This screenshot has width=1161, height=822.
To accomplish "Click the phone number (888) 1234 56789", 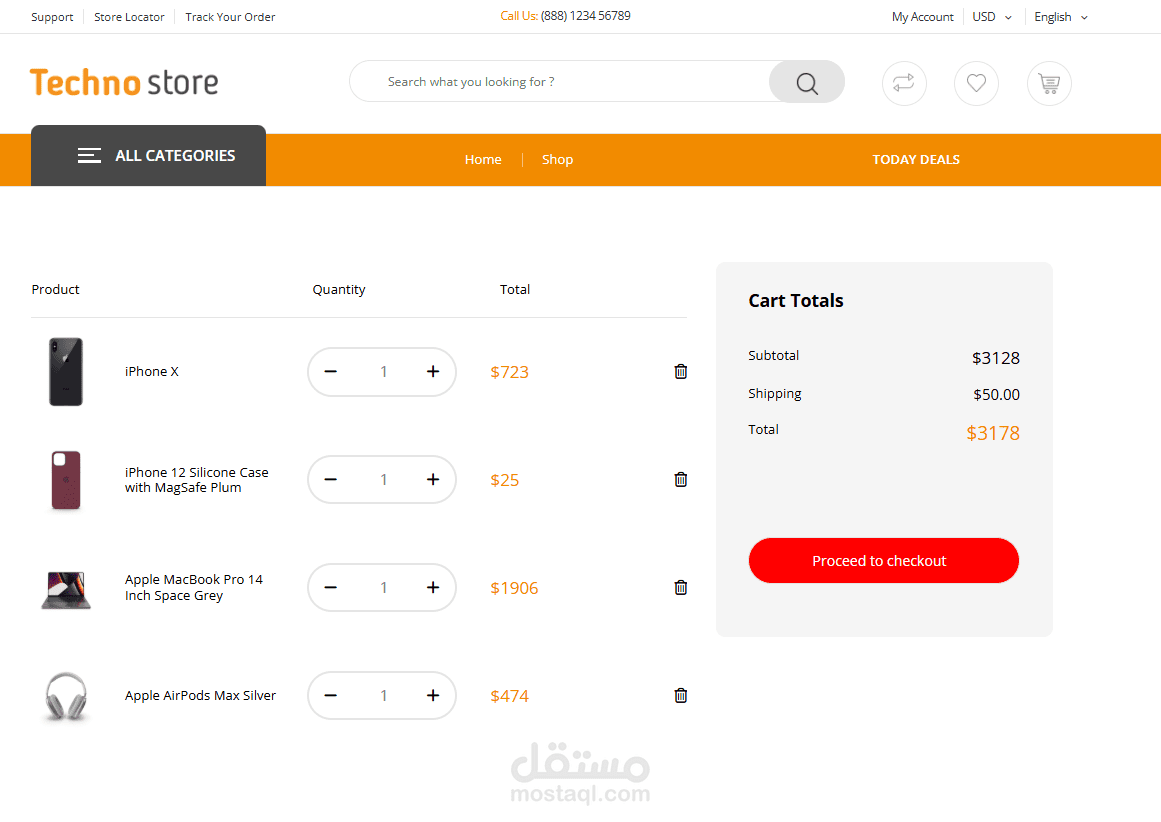I will [586, 16].
